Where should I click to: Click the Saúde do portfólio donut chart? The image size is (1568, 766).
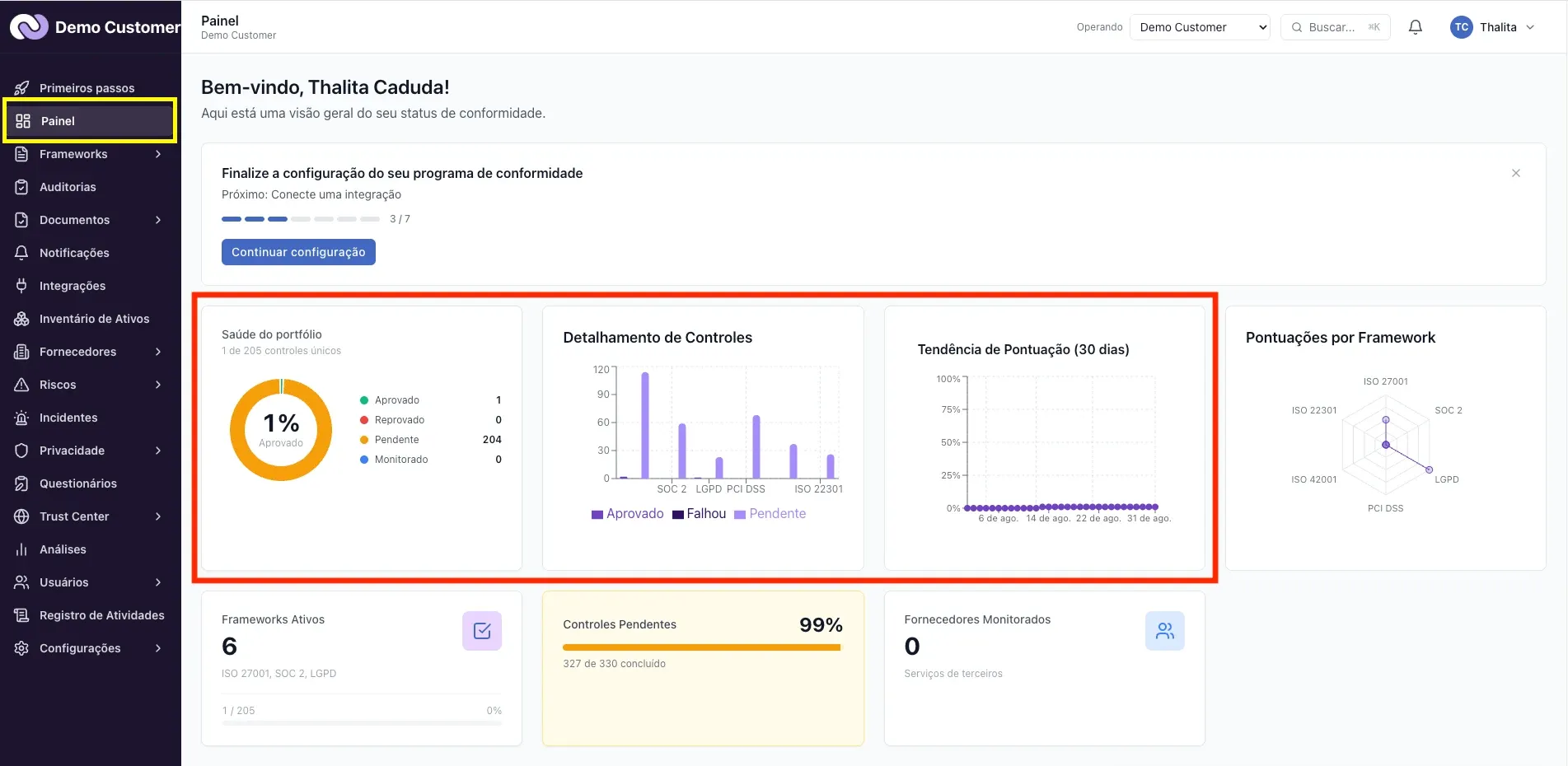(281, 430)
